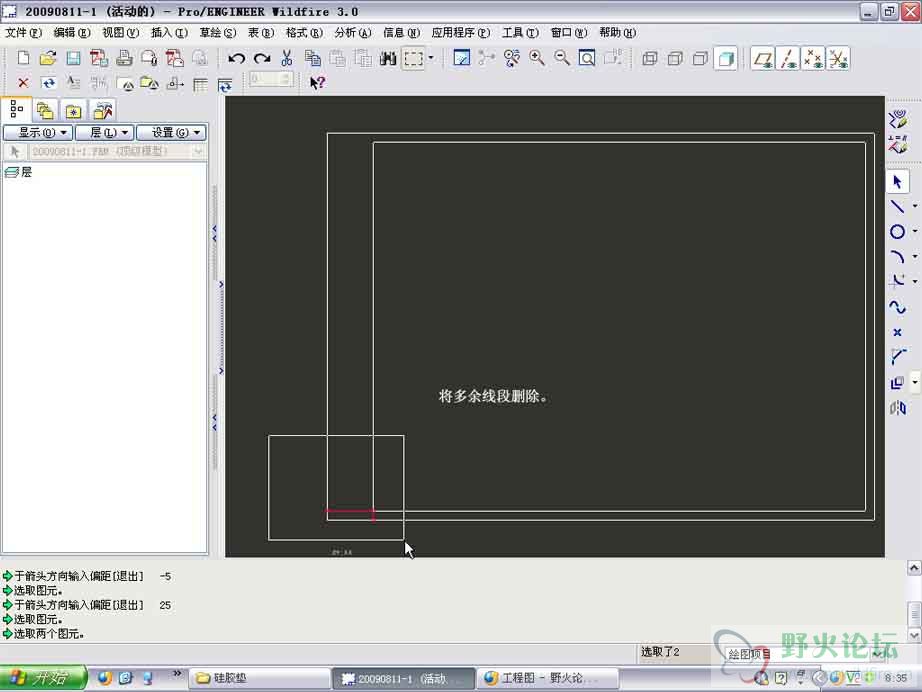Viewport: 922px width, 692px height.
Task: Open a file with the folder icon
Action: coord(48,58)
